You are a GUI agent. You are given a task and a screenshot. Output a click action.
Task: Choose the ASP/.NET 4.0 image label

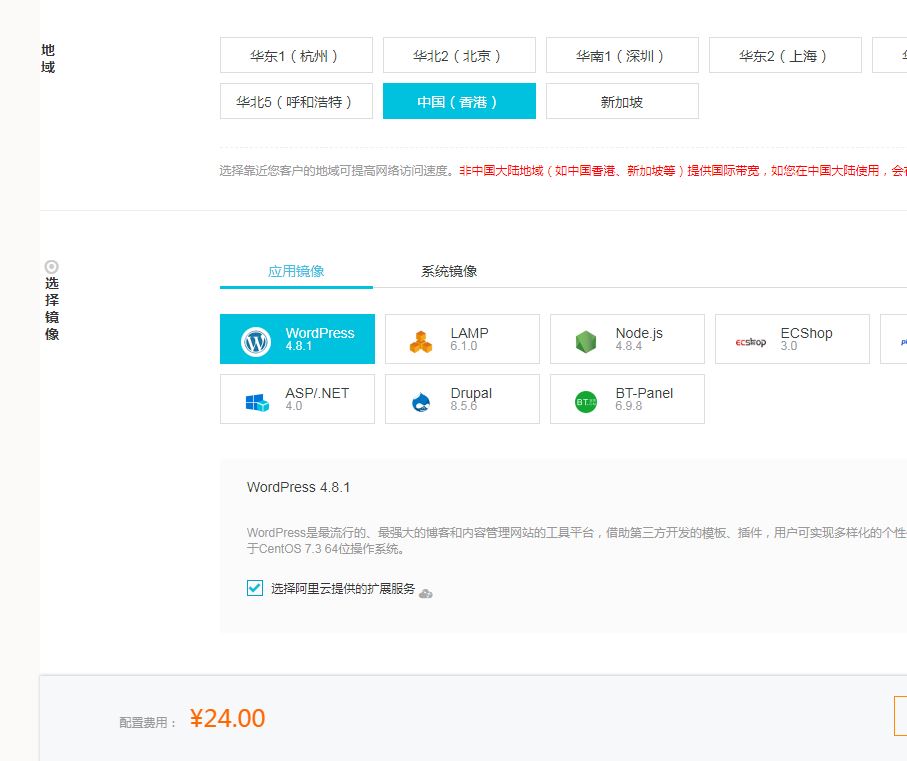point(317,399)
